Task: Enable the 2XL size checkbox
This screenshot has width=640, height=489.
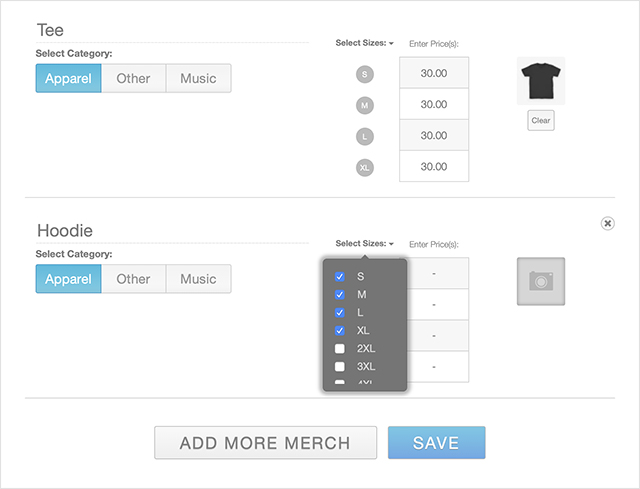Action: [340, 348]
